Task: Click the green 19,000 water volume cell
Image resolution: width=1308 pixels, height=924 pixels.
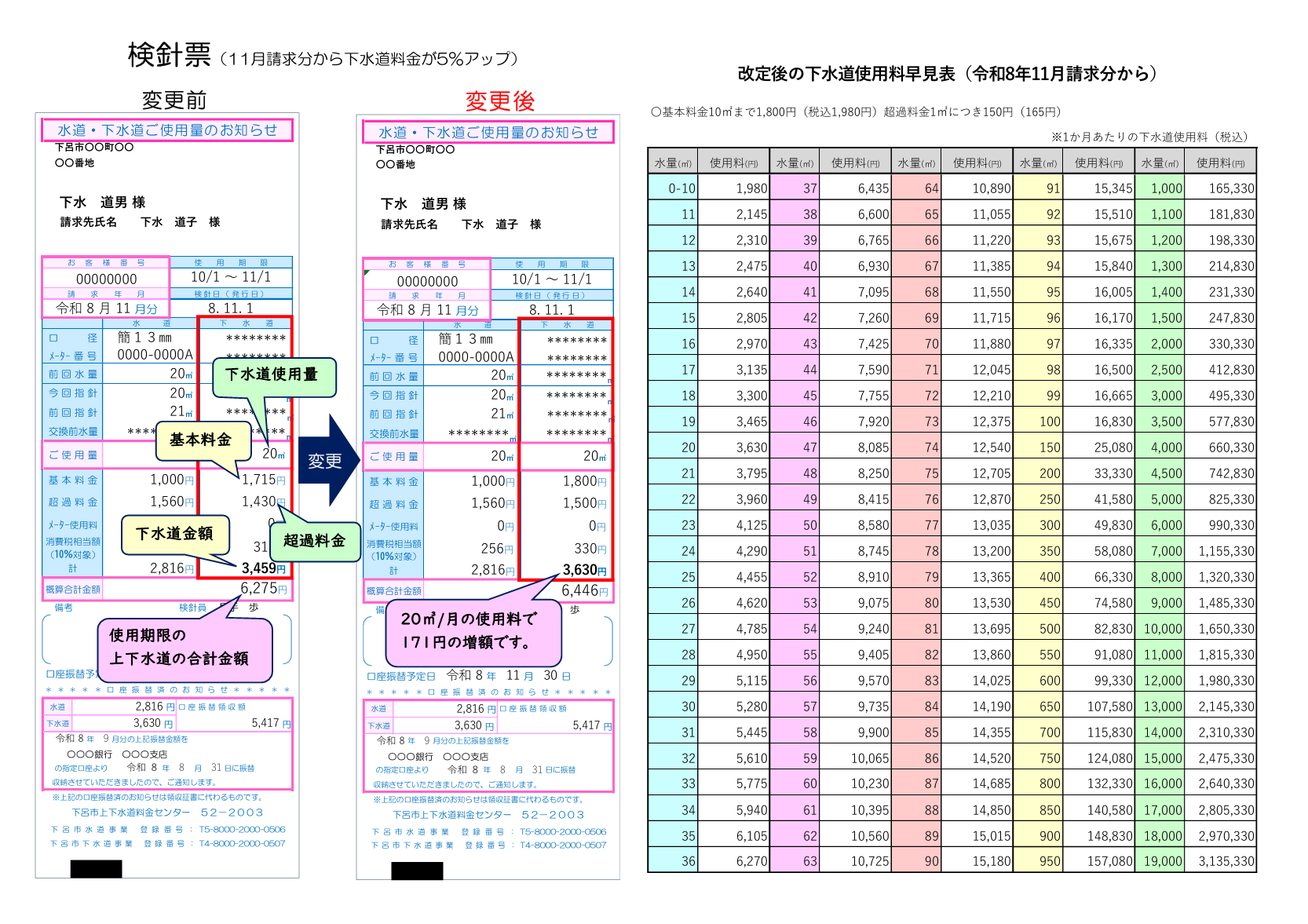Action: point(1160,861)
